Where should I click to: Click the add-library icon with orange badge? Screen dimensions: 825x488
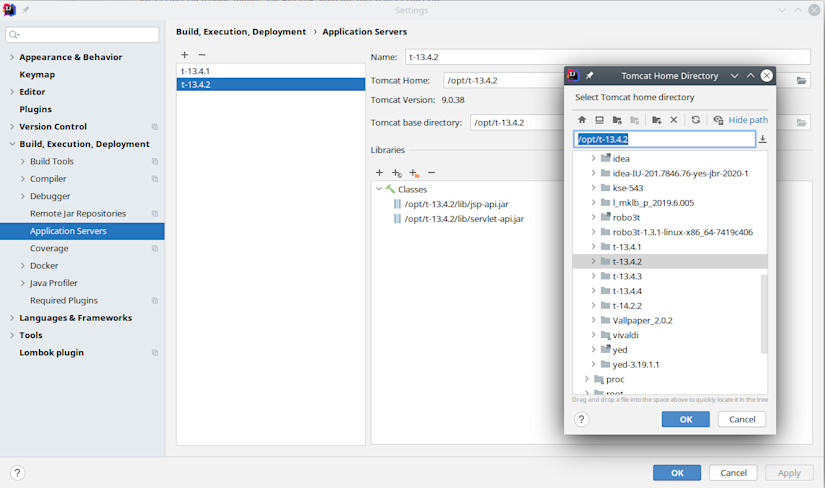click(414, 173)
